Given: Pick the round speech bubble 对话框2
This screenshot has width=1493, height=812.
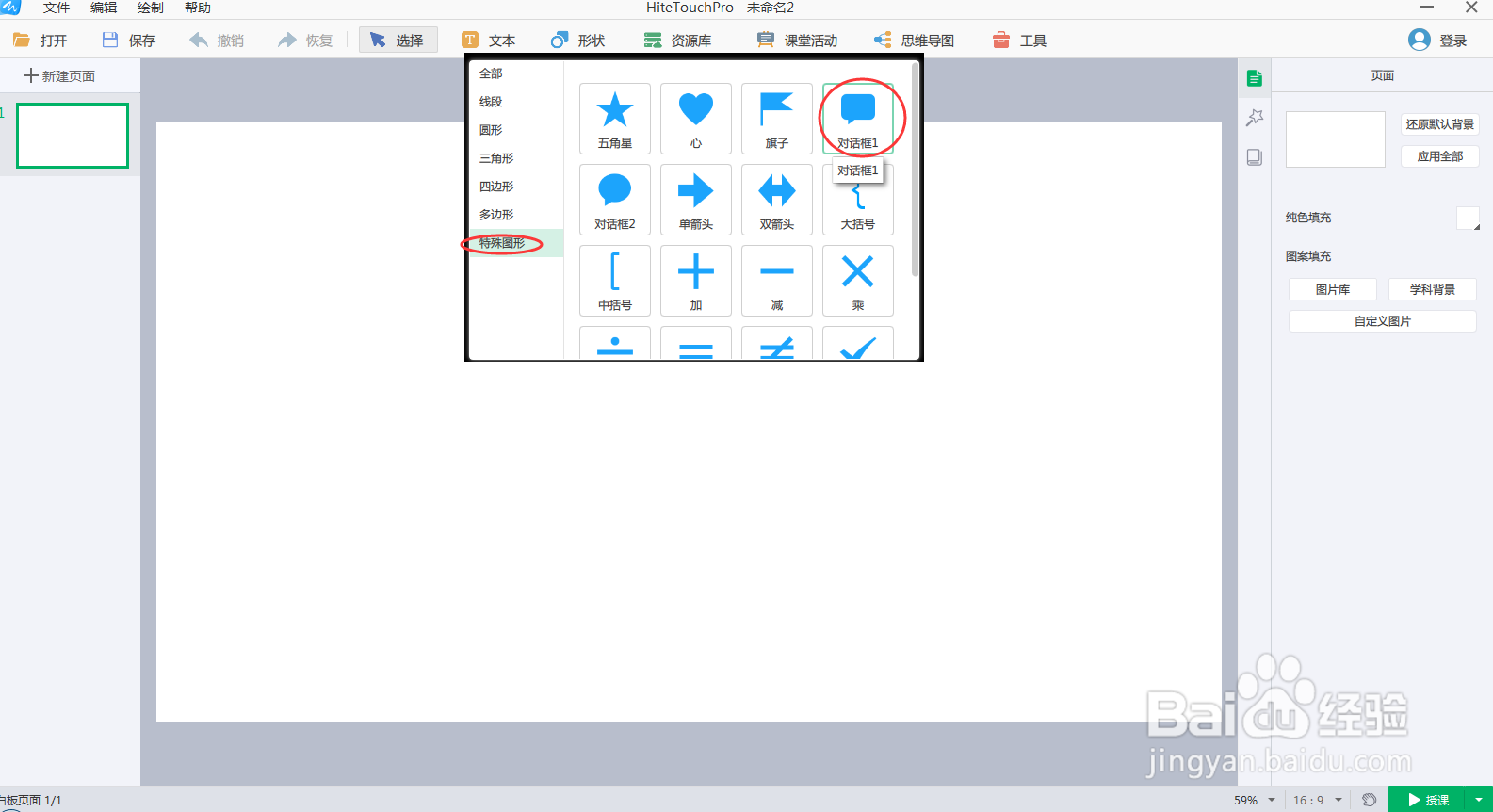Looking at the screenshot, I should point(615,200).
